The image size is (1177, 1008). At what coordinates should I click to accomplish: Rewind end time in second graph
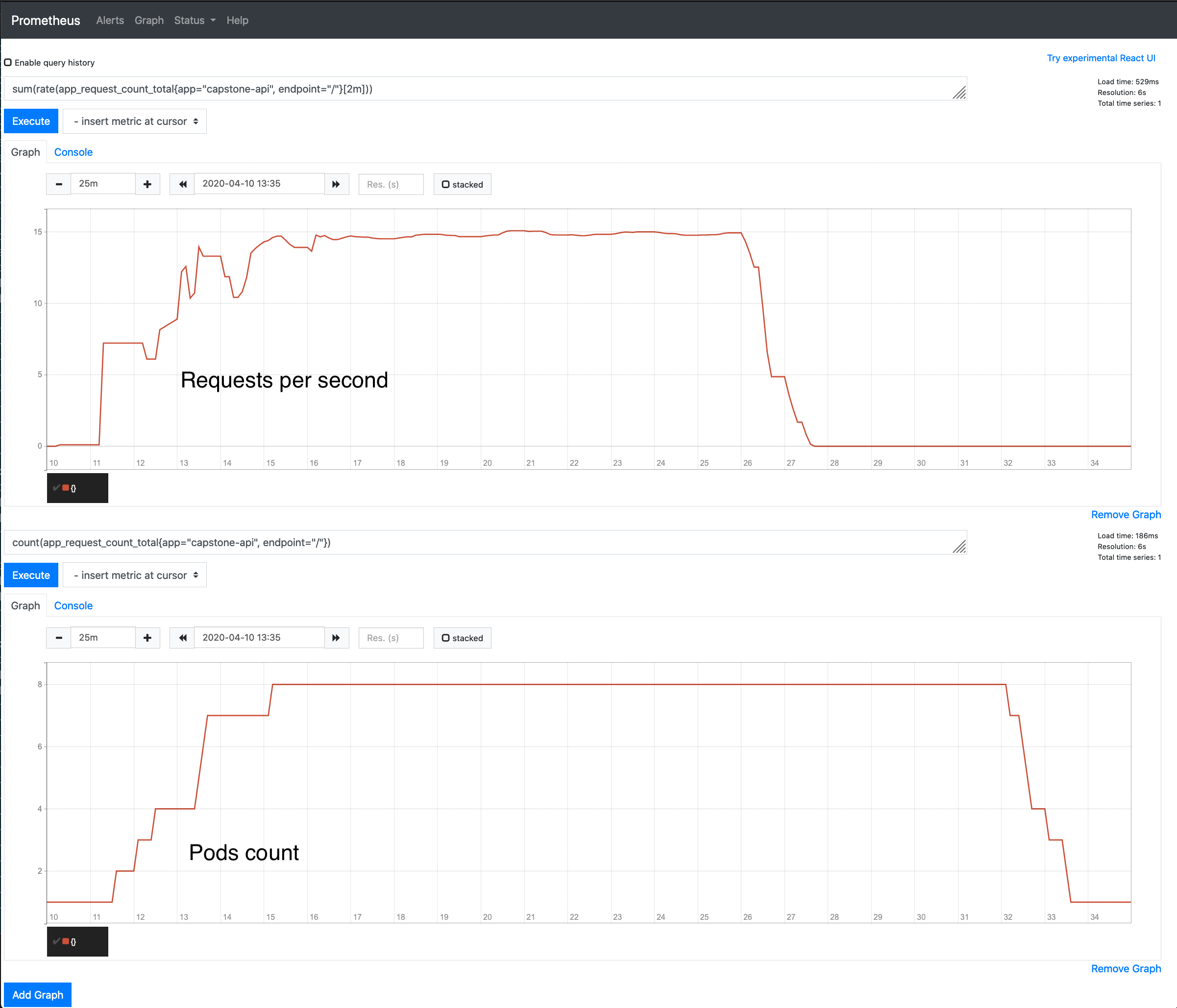pos(182,638)
